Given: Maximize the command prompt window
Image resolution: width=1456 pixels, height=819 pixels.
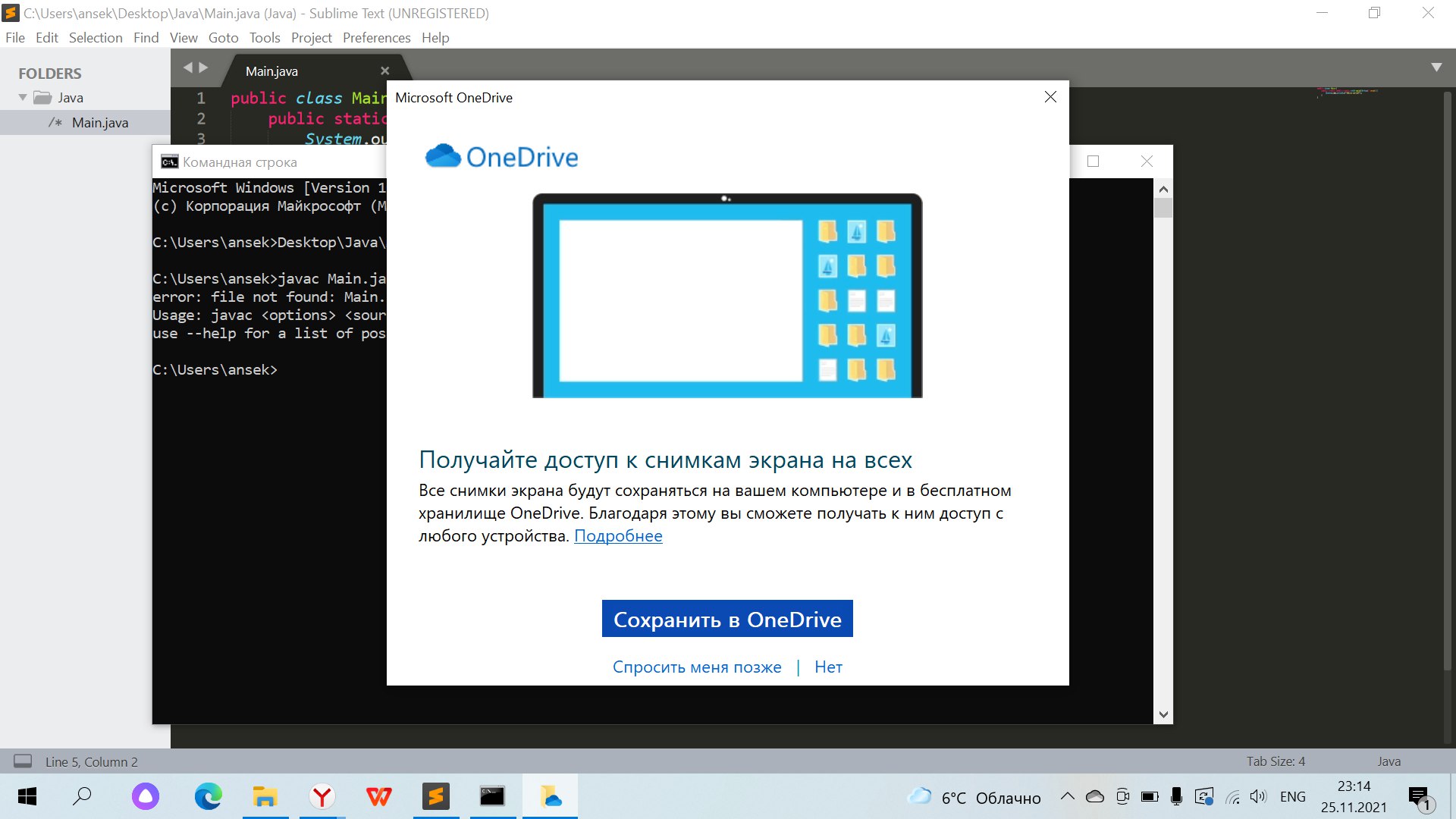Looking at the screenshot, I should [1093, 161].
